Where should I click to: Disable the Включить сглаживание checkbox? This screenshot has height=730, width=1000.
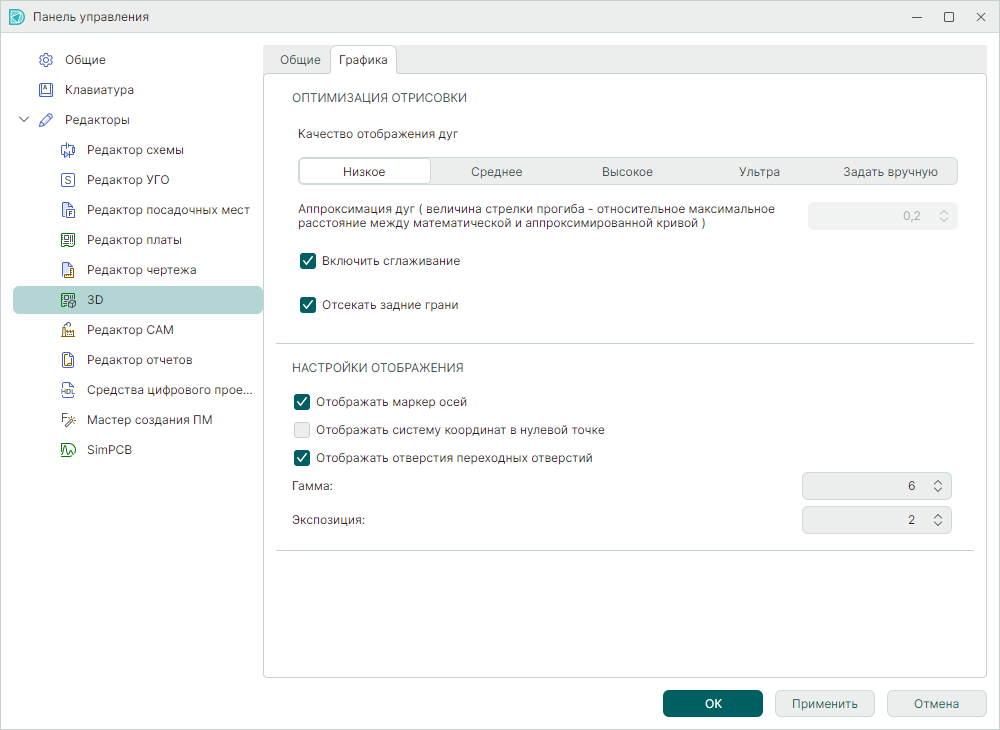click(x=308, y=261)
